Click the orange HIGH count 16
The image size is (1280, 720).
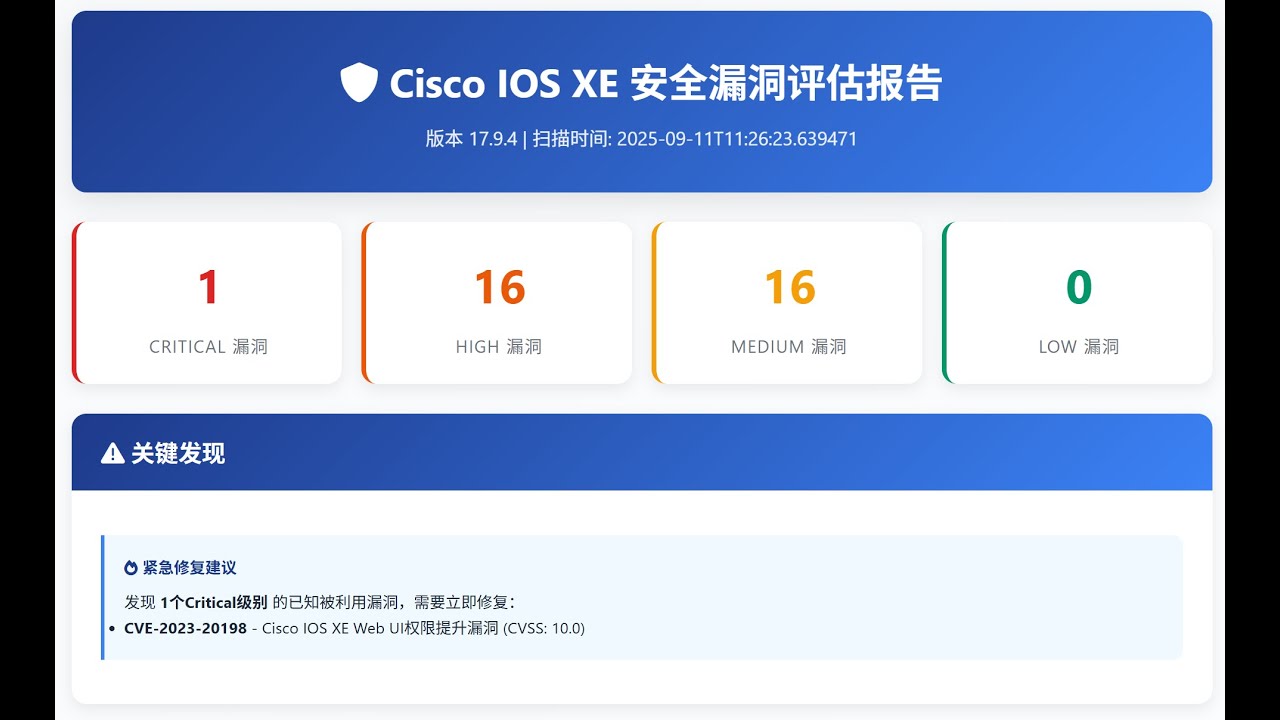[x=499, y=288]
